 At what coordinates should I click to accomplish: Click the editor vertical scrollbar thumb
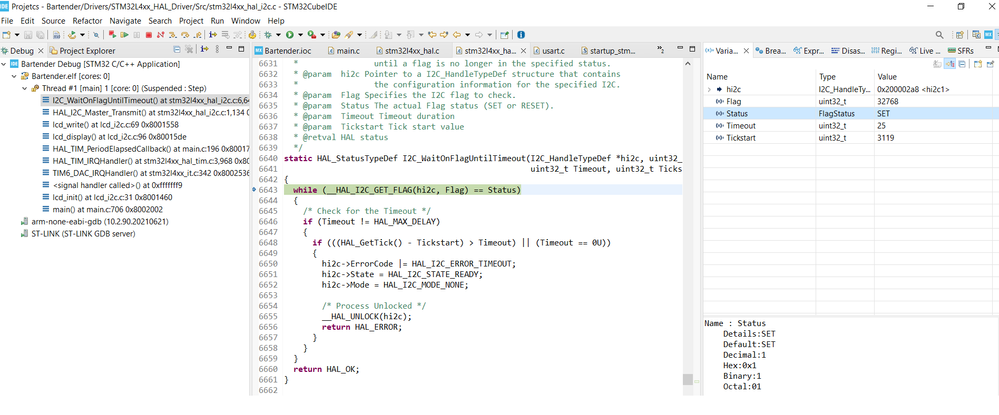(x=687, y=379)
